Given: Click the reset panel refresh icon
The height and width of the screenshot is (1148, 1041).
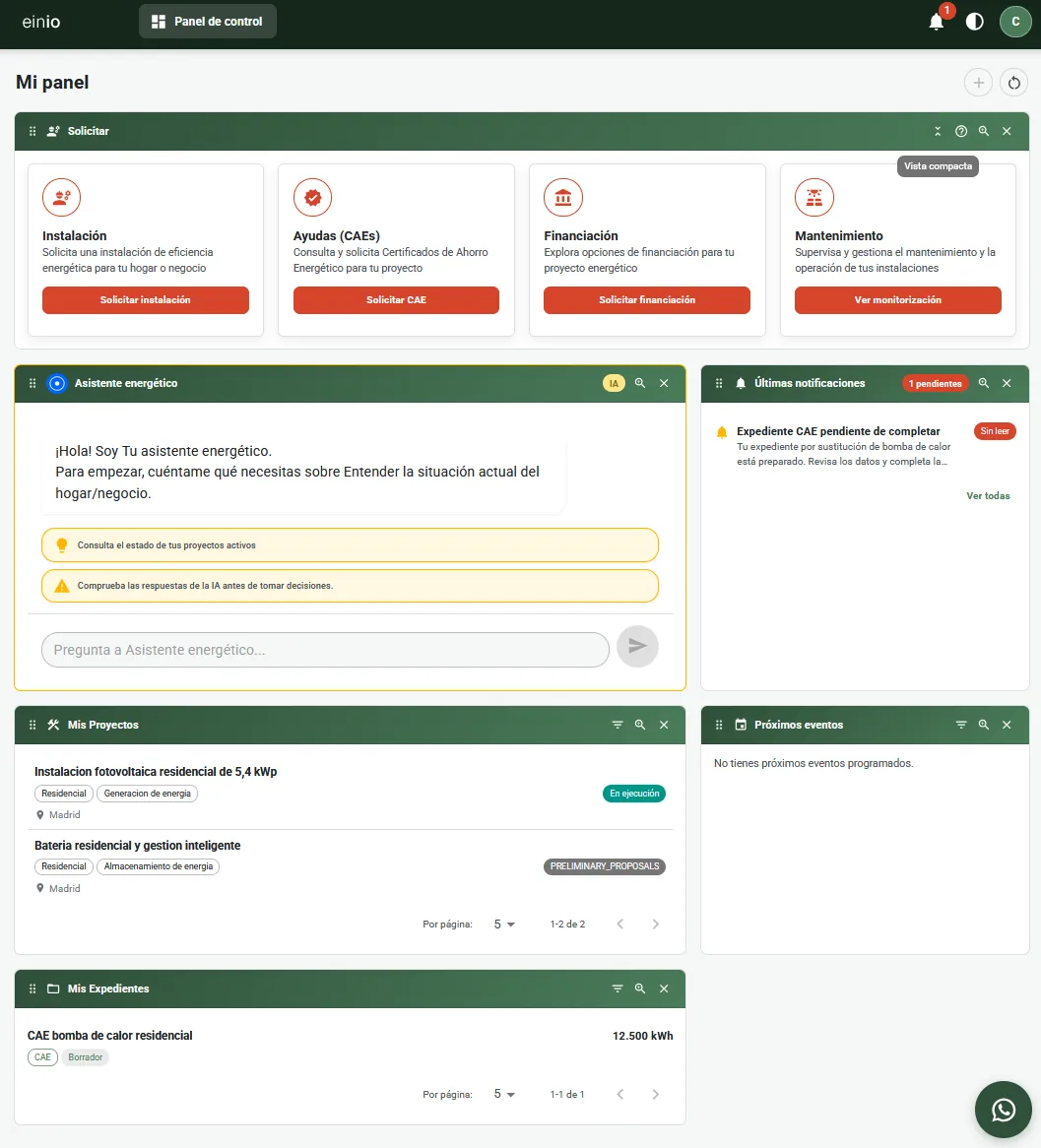Looking at the screenshot, I should pyautogui.click(x=1013, y=83).
